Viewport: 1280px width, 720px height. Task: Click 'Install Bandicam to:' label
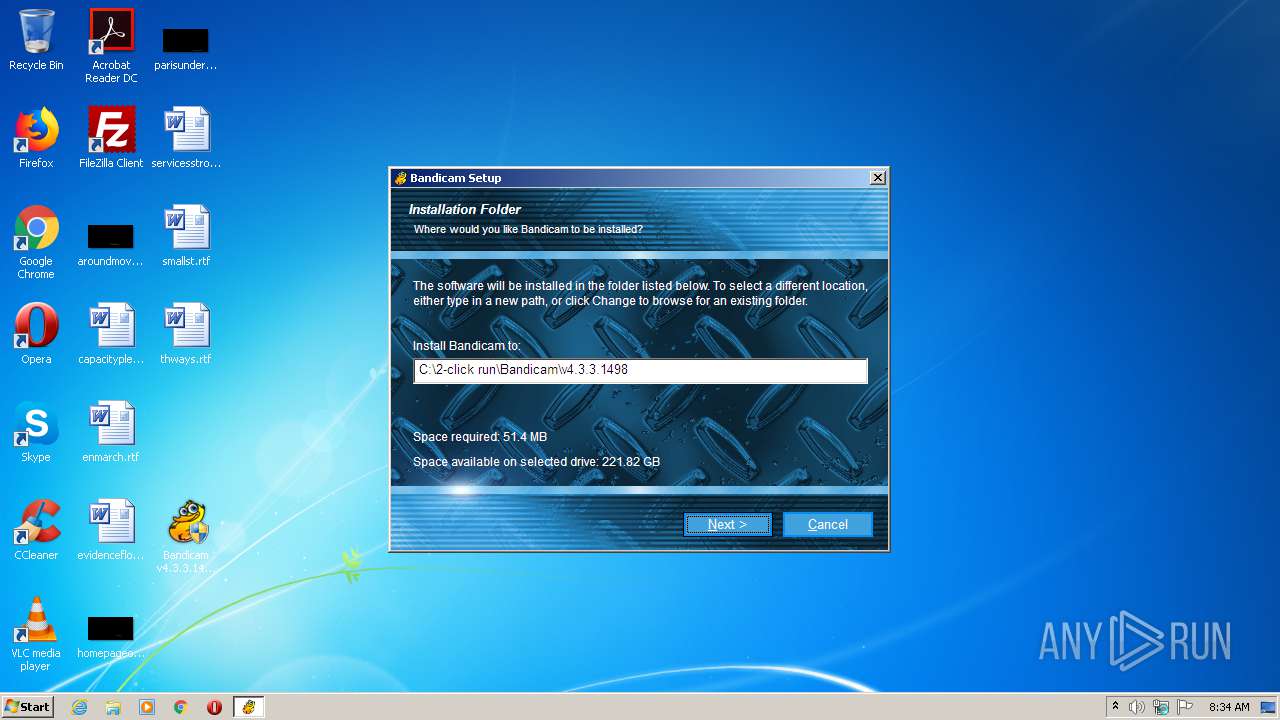coord(467,345)
